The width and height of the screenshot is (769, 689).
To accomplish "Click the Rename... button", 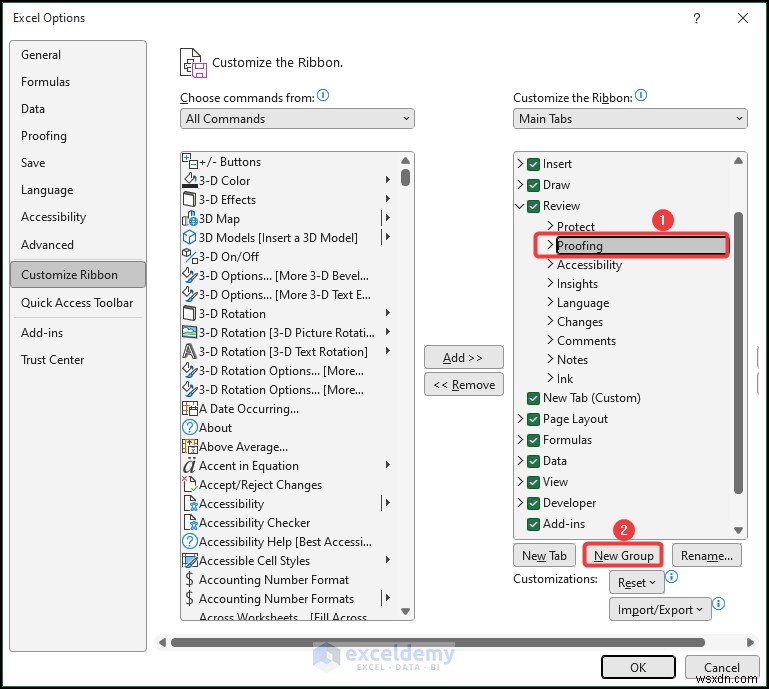I will pos(707,556).
